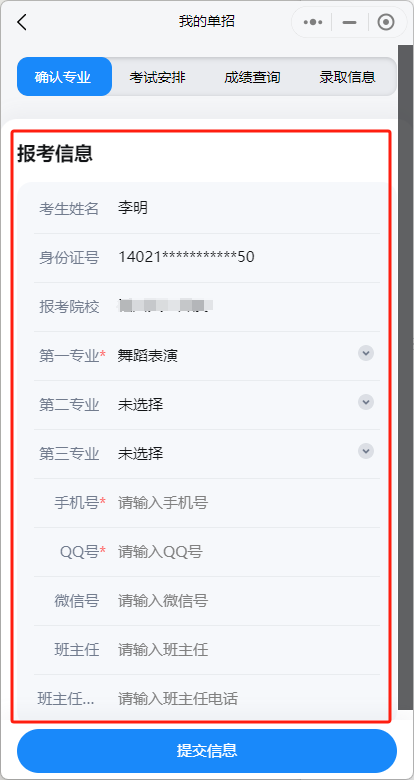Go back using the left arrow icon
This screenshot has width=414, height=780.
pos(21,22)
